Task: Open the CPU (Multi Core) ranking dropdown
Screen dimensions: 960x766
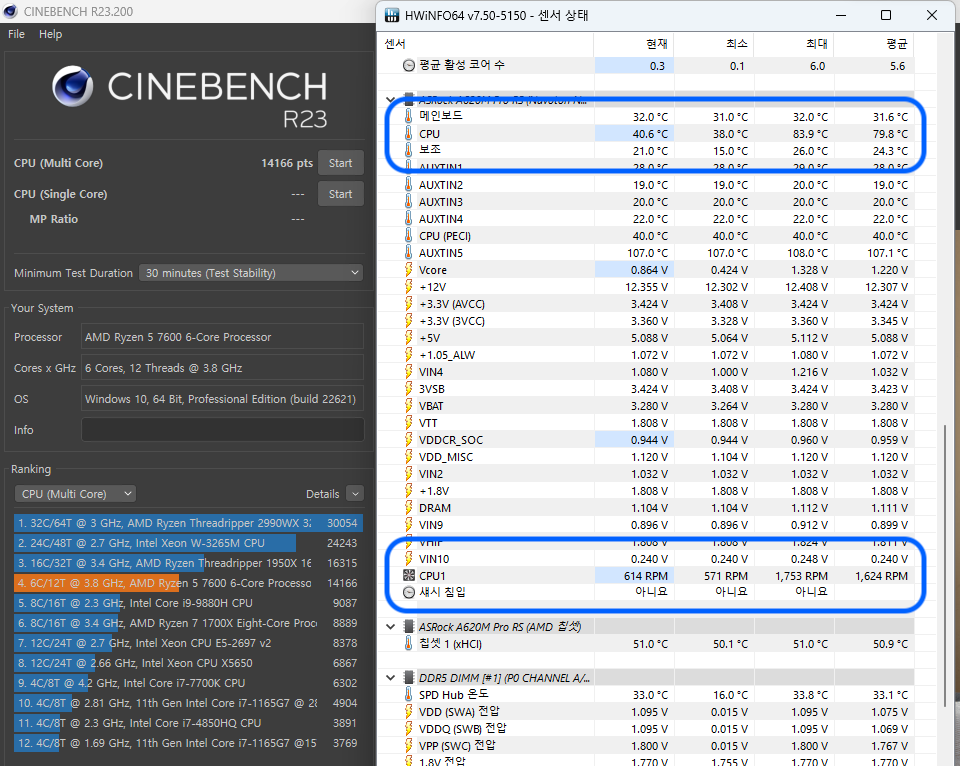Action: (x=75, y=494)
